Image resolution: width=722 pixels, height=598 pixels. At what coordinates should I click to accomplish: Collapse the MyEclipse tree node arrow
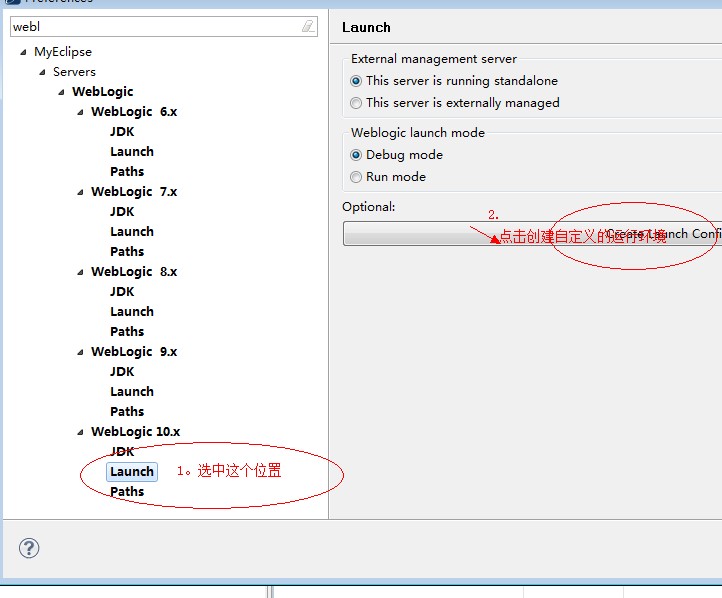23,52
